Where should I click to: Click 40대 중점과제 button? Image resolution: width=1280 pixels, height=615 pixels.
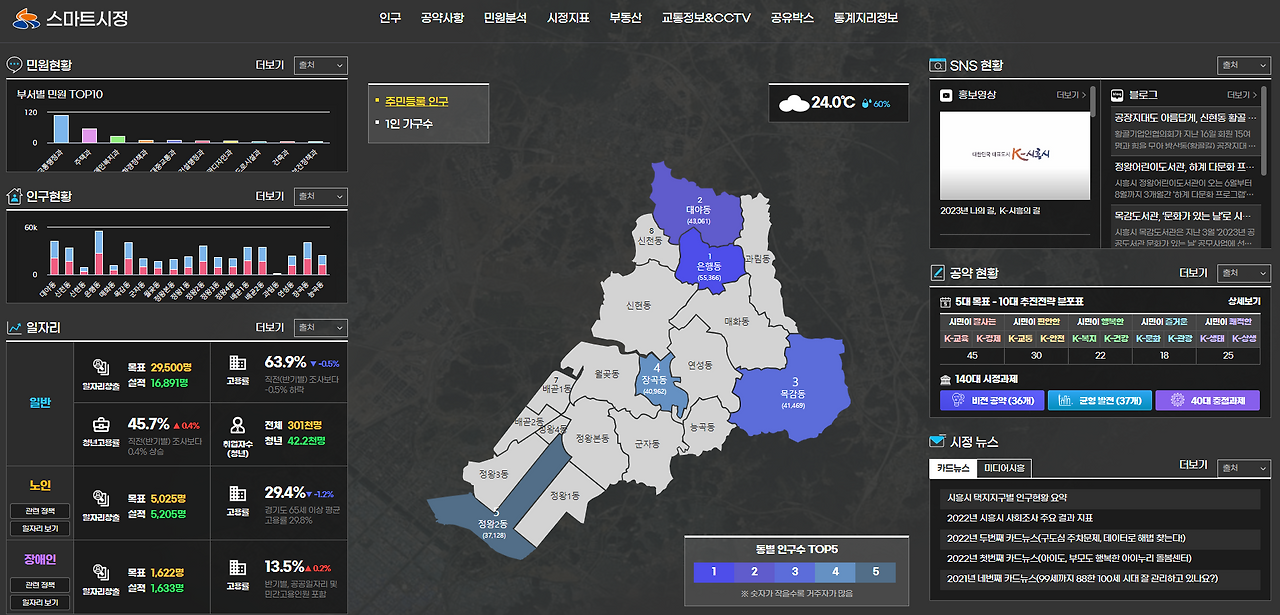pos(1207,400)
